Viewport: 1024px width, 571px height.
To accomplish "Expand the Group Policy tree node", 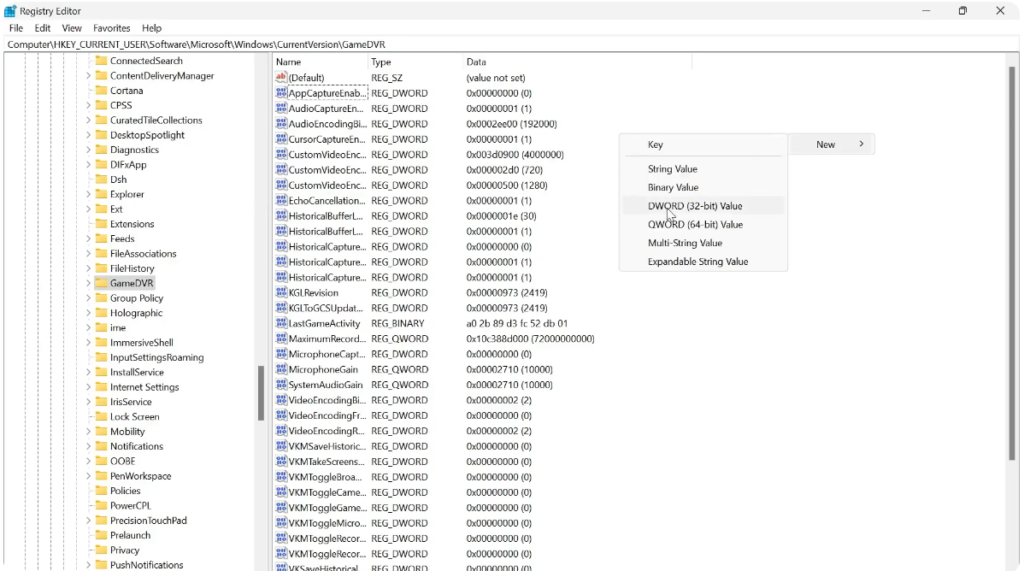I will tap(88, 298).
